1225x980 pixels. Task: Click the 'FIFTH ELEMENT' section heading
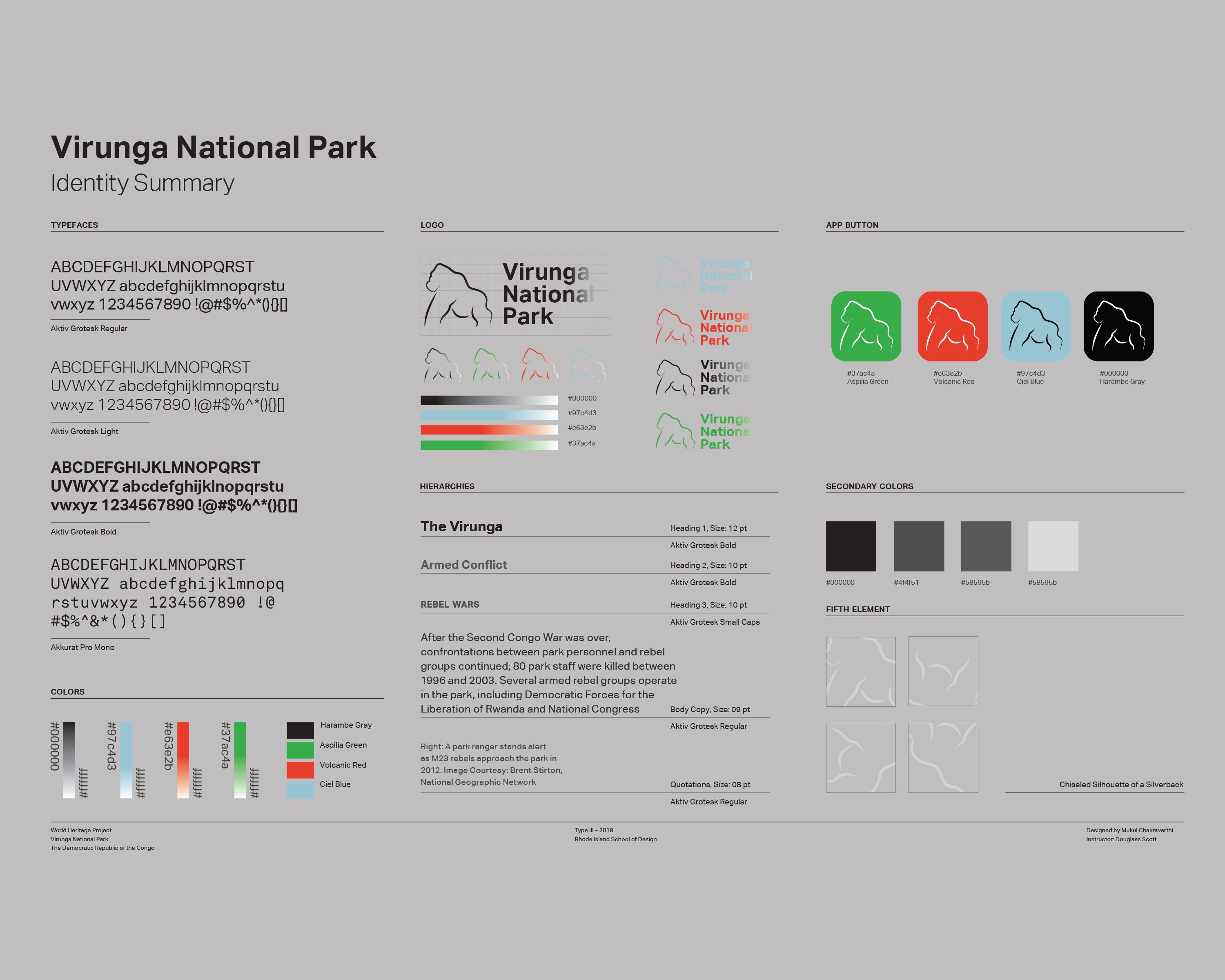click(858, 609)
